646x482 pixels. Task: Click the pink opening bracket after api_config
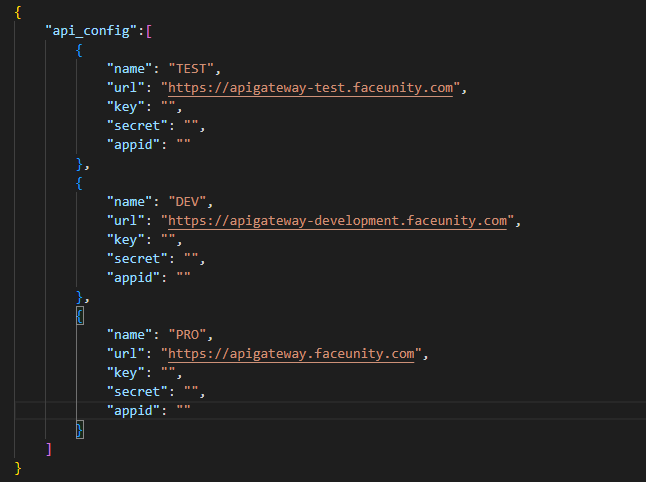point(149,31)
